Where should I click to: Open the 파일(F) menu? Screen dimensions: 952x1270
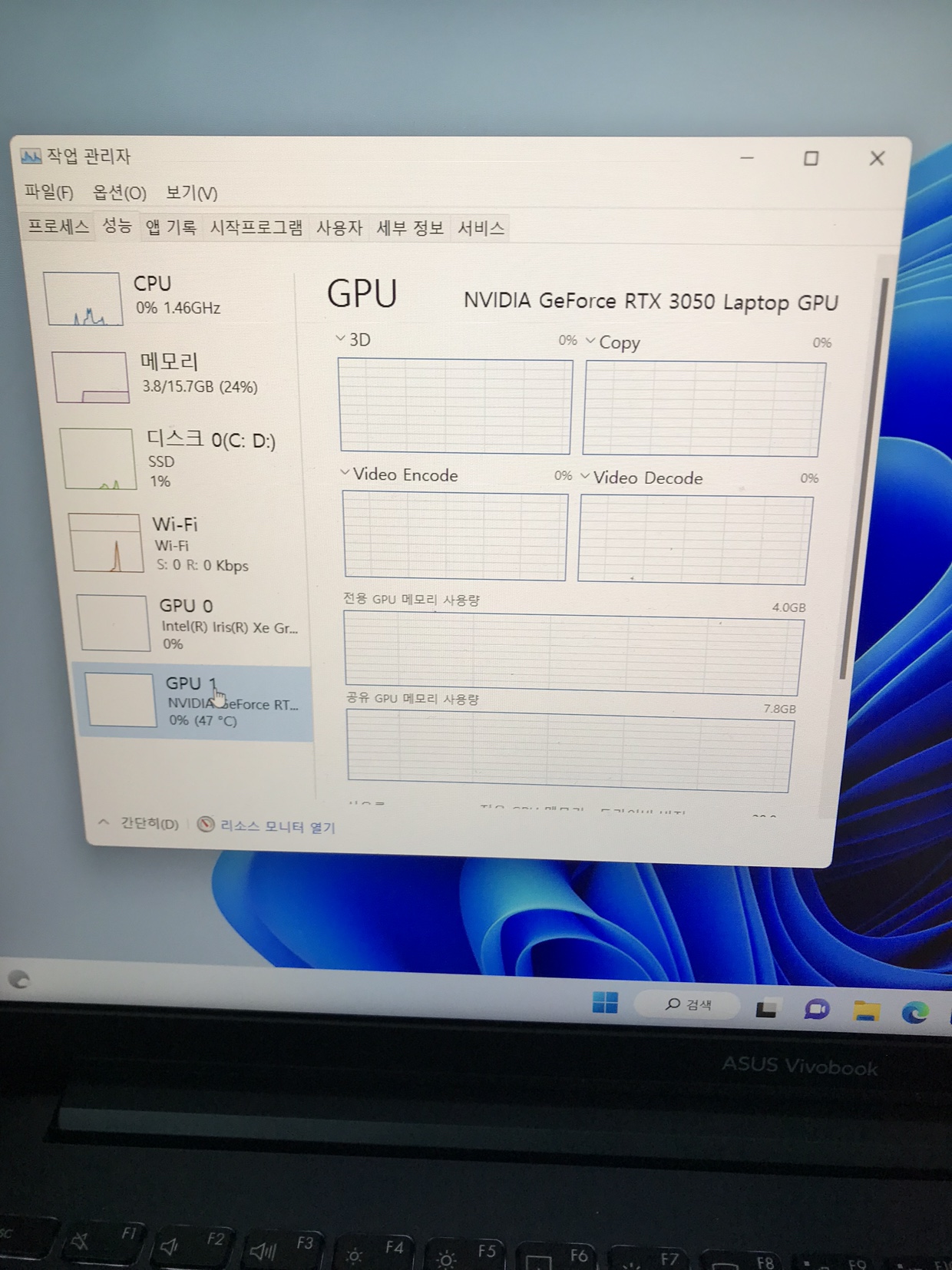pos(48,192)
